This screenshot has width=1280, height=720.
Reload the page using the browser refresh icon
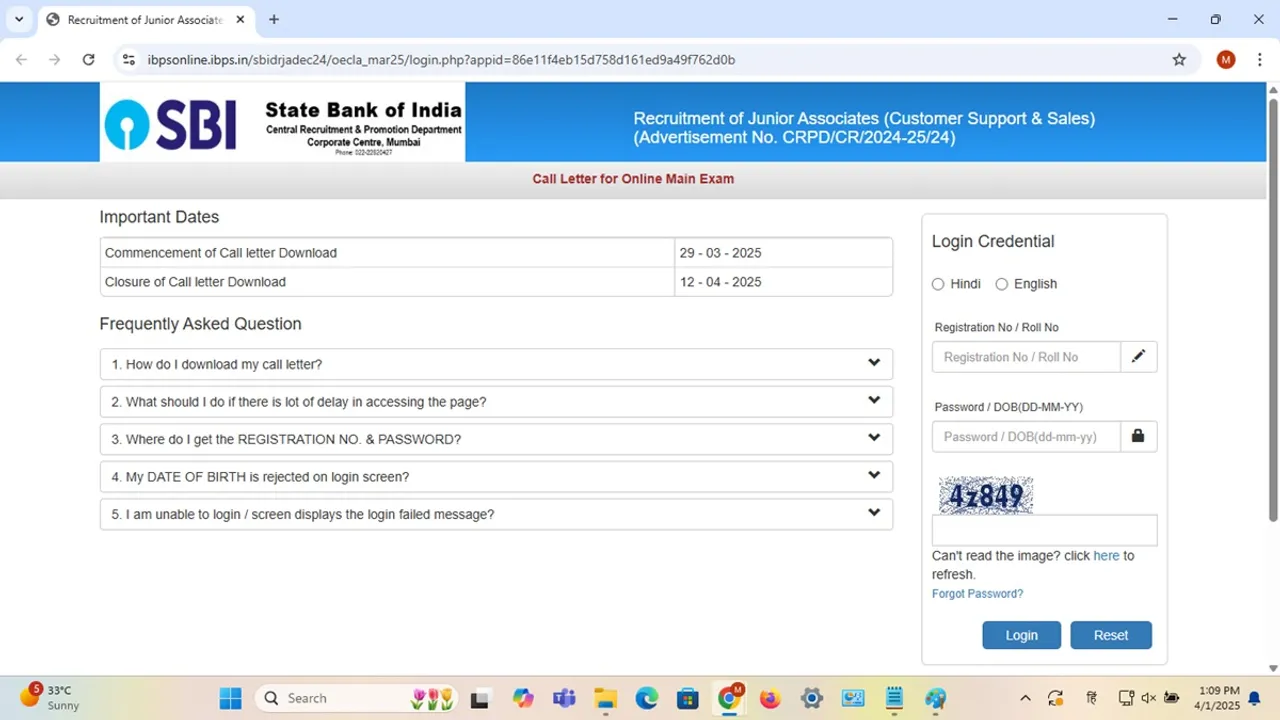pos(88,60)
